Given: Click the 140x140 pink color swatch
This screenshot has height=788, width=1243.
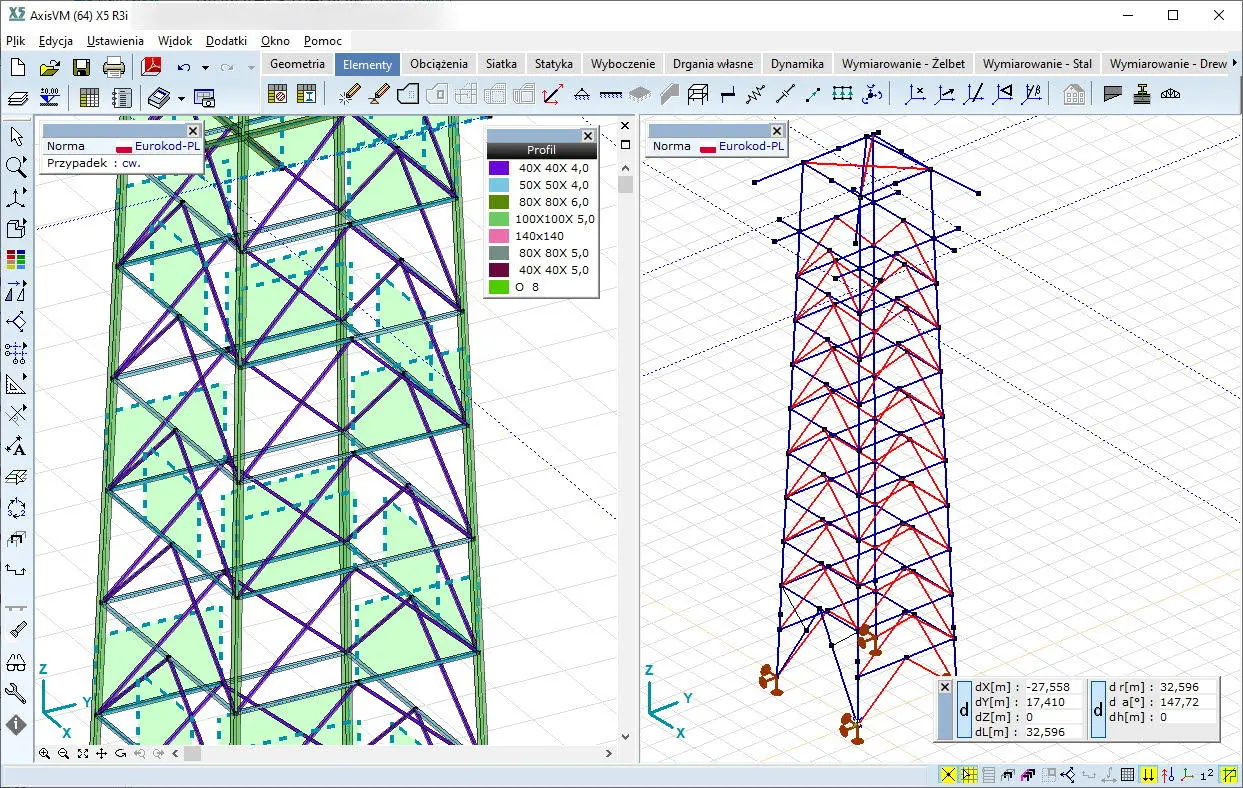Looking at the screenshot, I should pyautogui.click(x=498, y=236).
